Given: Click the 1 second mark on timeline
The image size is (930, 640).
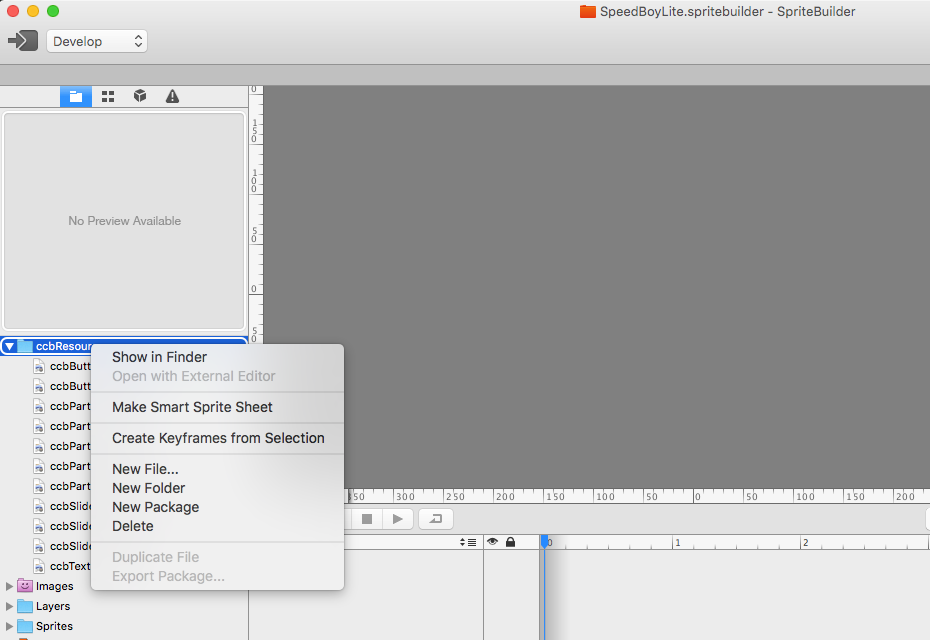Looking at the screenshot, I should click(677, 543).
